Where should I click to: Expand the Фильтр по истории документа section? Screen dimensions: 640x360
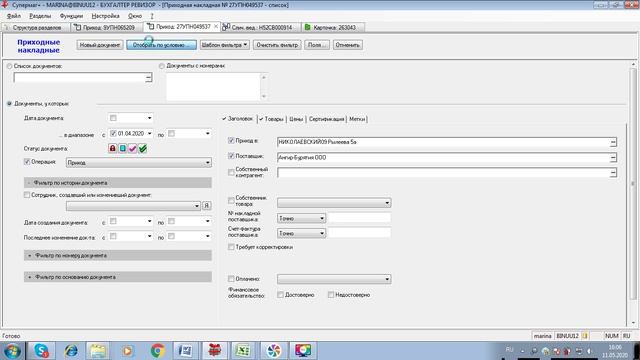[118, 183]
